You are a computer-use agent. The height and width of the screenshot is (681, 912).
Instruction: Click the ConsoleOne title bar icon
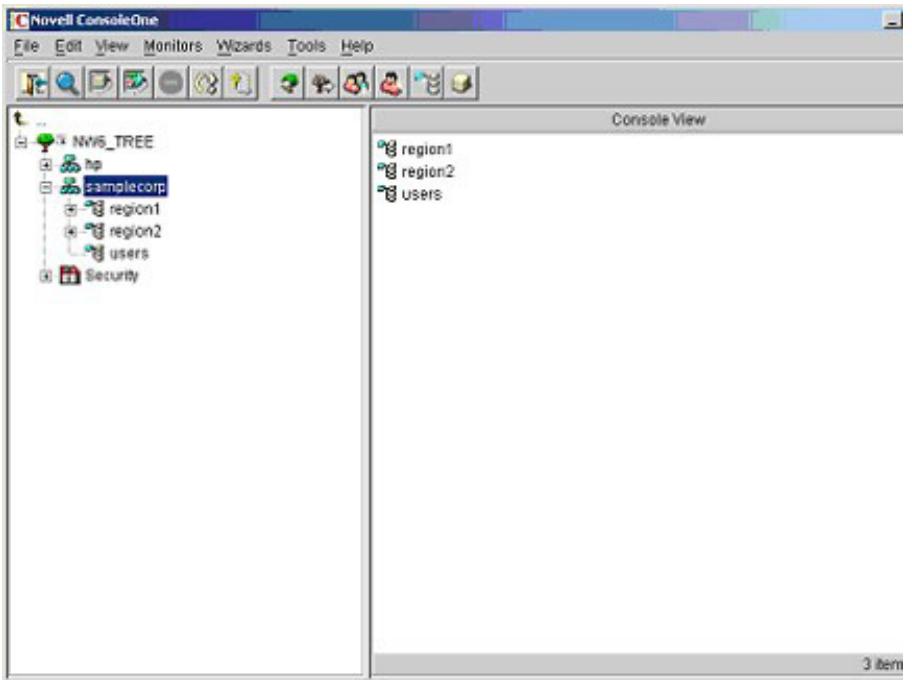(x=20, y=20)
